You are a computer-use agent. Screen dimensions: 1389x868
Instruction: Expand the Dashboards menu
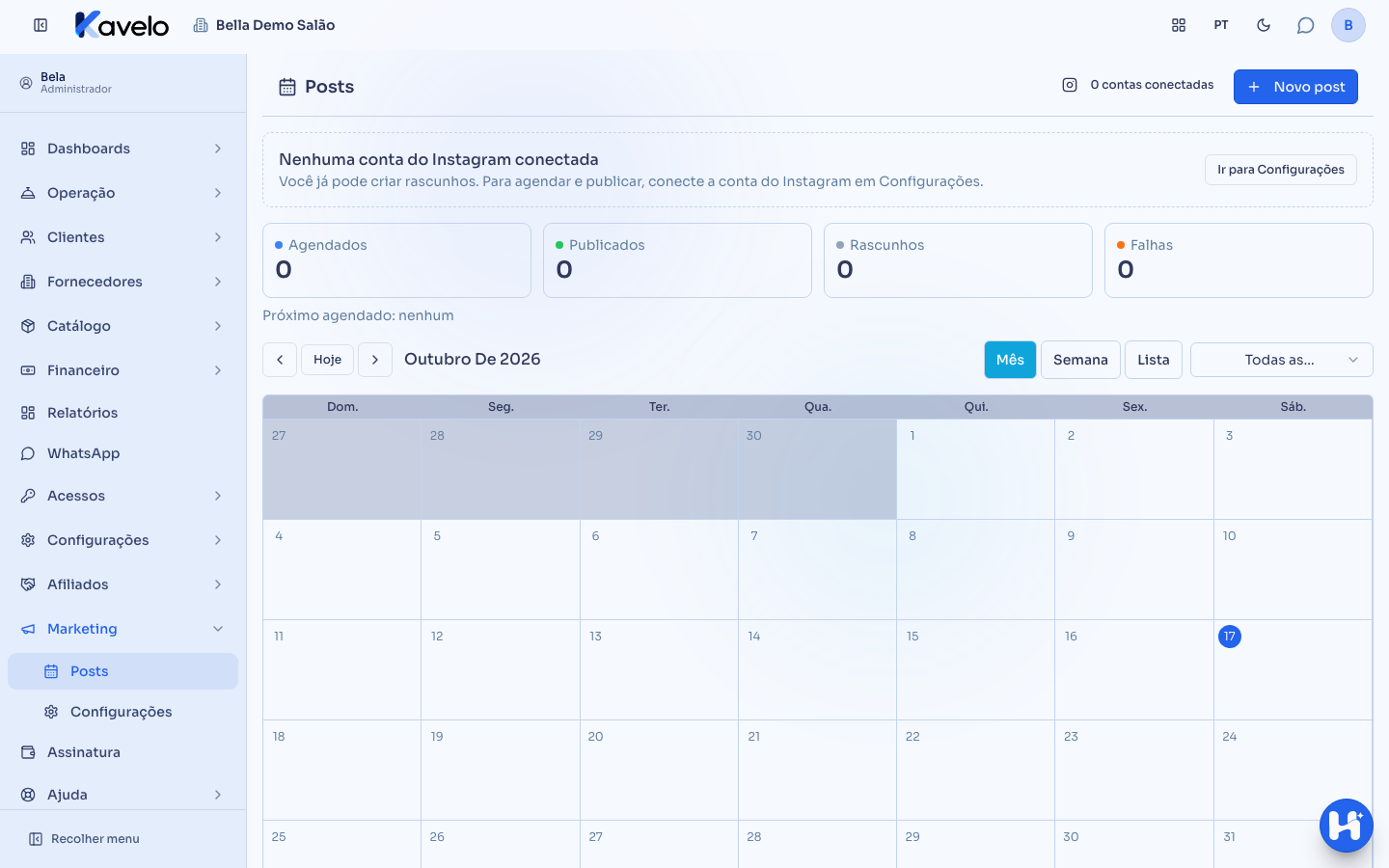tap(123, 149)
